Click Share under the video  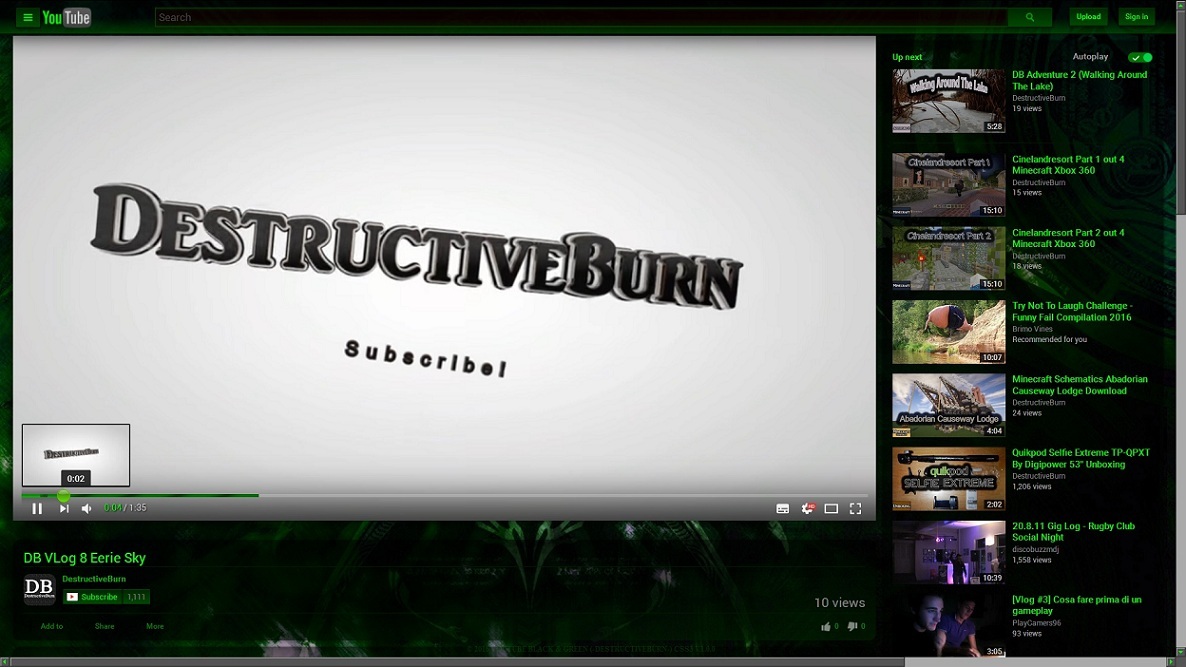(104, 626)
